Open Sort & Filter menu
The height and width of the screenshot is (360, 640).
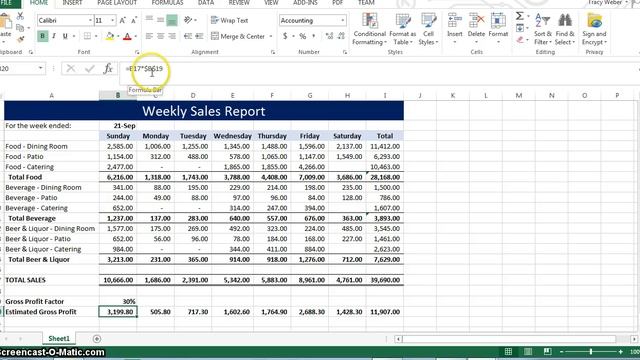point(543,29)
